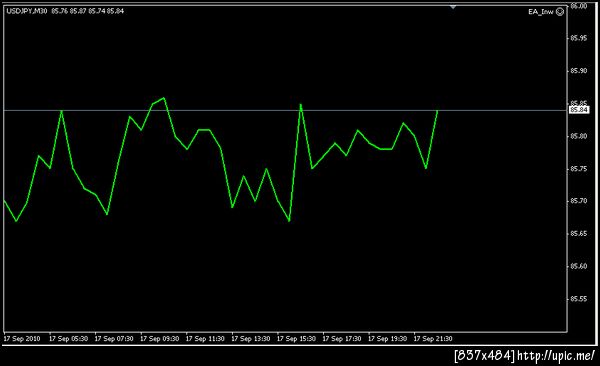Click the 86.00 price scale label
Screen dimensions: 600x366
tap(579, 6)
